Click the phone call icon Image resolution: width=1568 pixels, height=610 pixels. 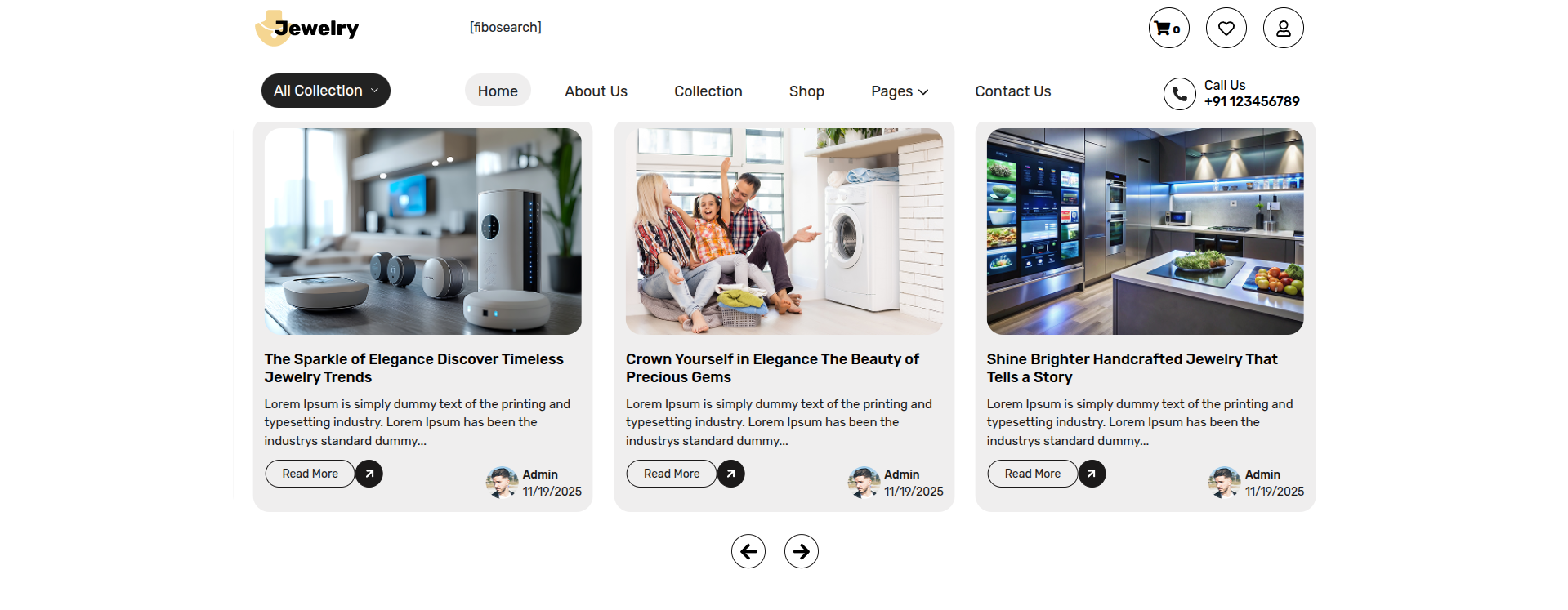1179,94
